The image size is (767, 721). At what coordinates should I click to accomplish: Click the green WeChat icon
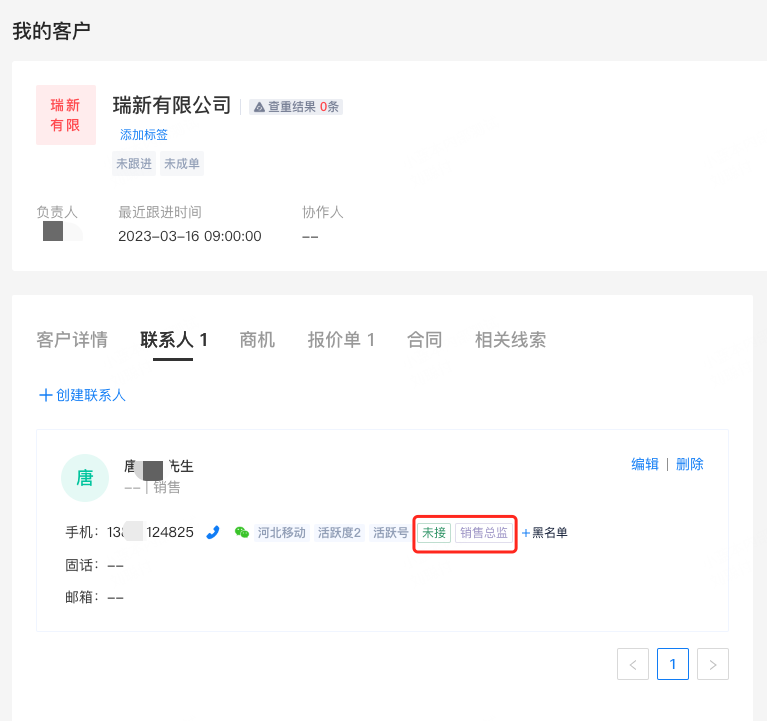[241, 532]
